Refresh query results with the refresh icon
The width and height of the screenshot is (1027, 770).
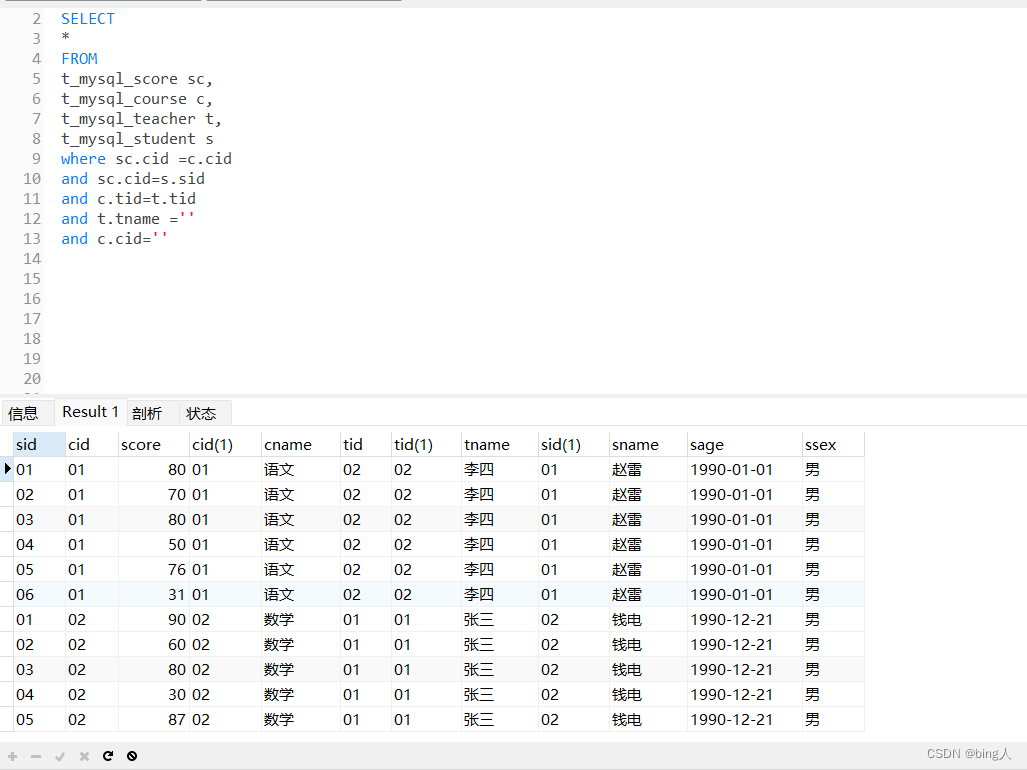(x=108, y=756)
